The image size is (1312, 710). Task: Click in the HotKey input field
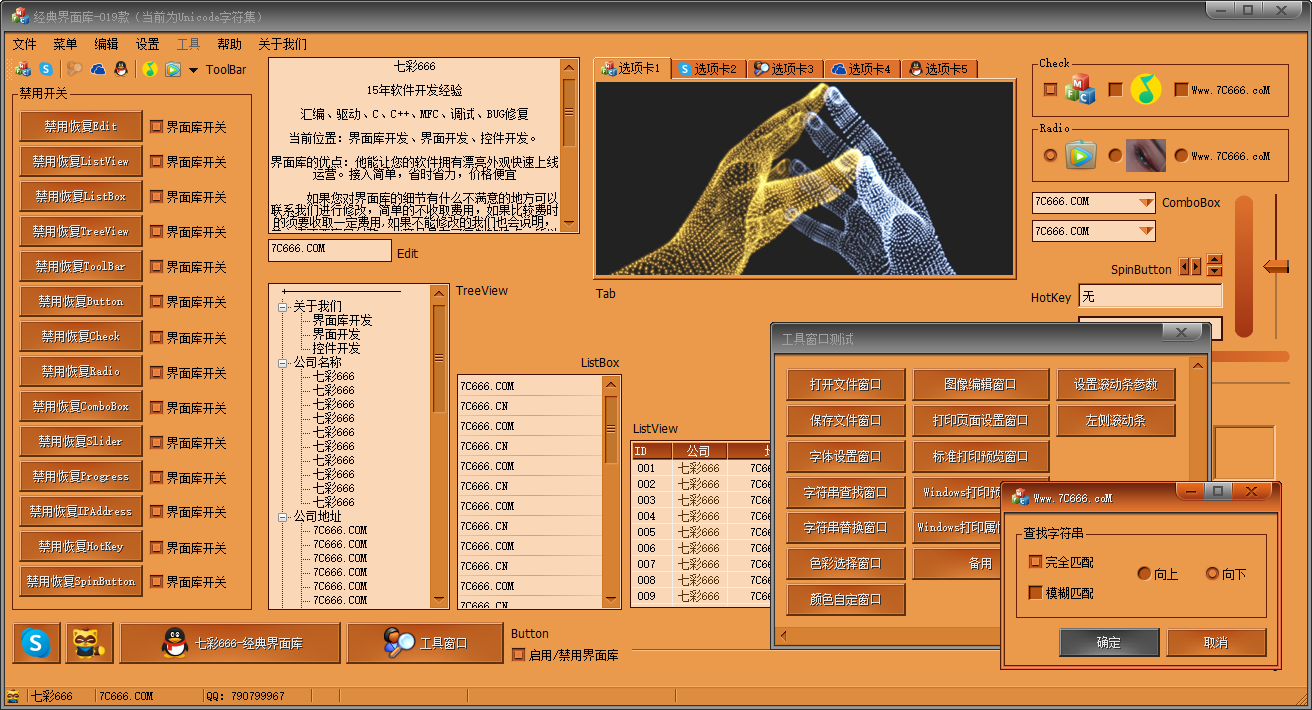1150,296
